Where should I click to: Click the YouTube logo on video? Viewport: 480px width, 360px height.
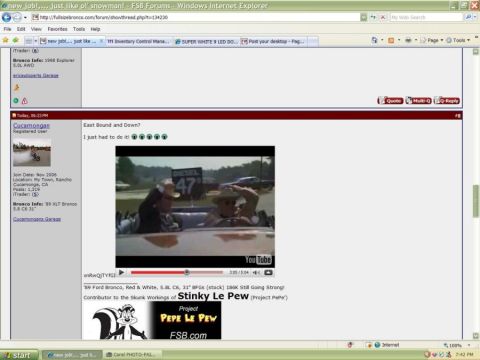click(258, 260)
